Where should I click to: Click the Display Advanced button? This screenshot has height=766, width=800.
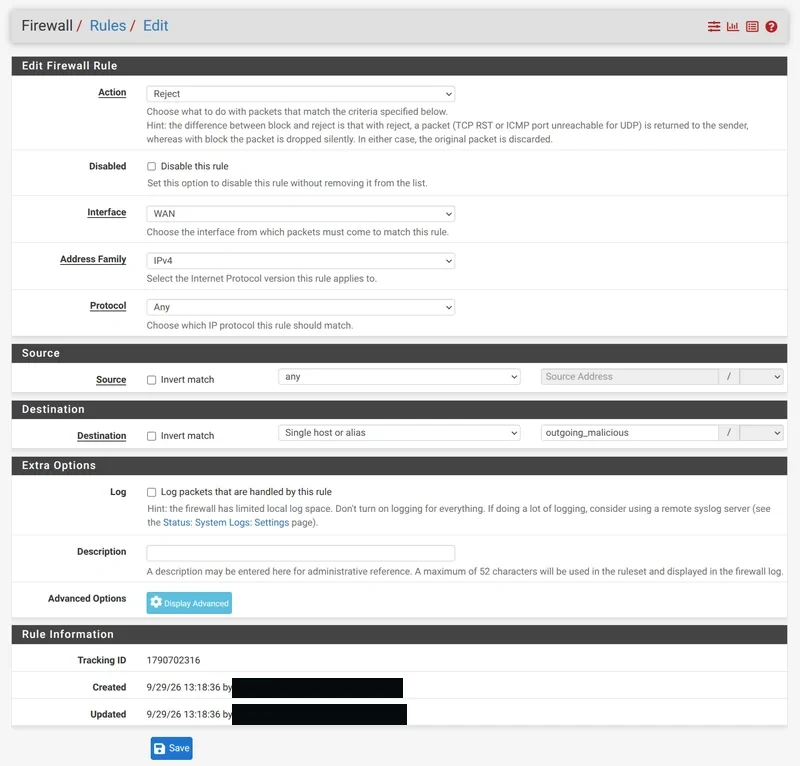point(189,603)
